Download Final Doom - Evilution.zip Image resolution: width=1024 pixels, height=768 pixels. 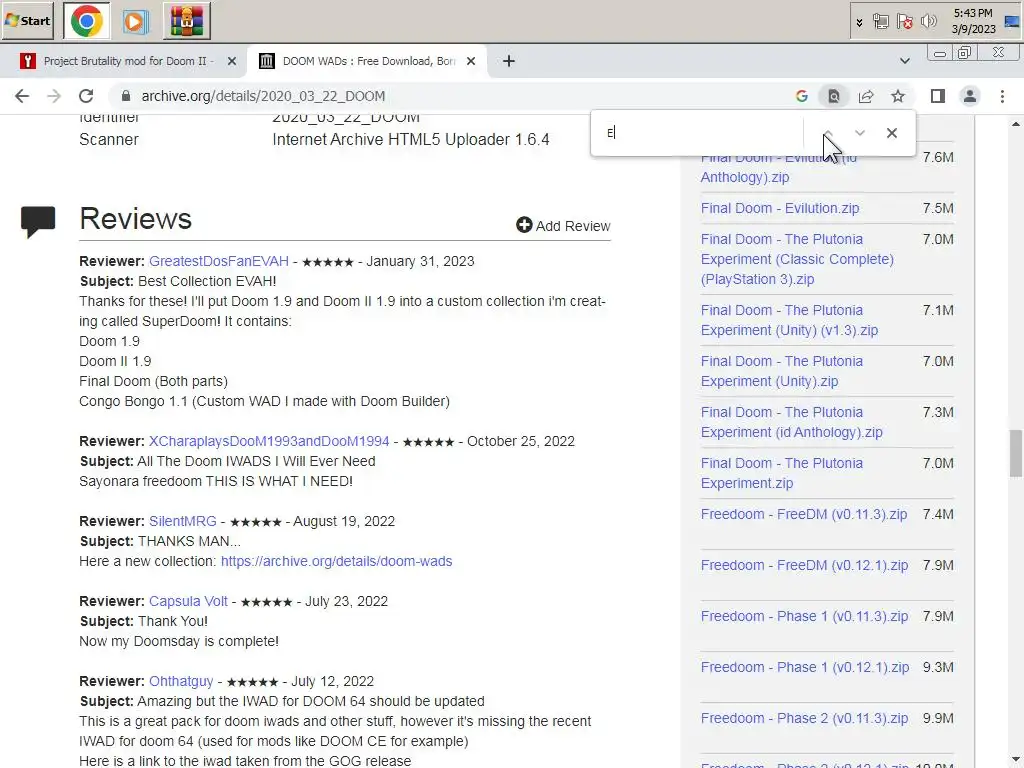point(780,208)
